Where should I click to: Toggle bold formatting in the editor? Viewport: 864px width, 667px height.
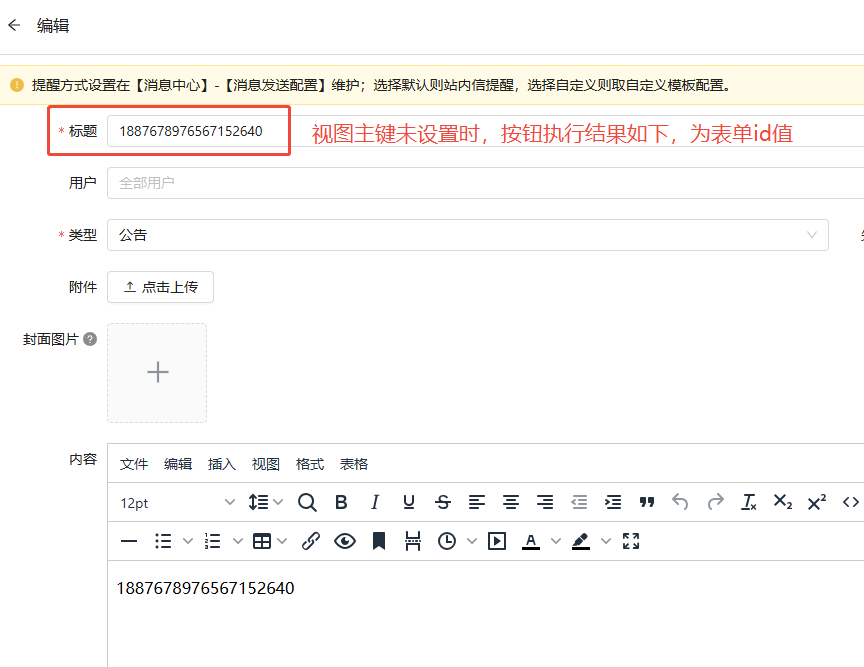341,502
